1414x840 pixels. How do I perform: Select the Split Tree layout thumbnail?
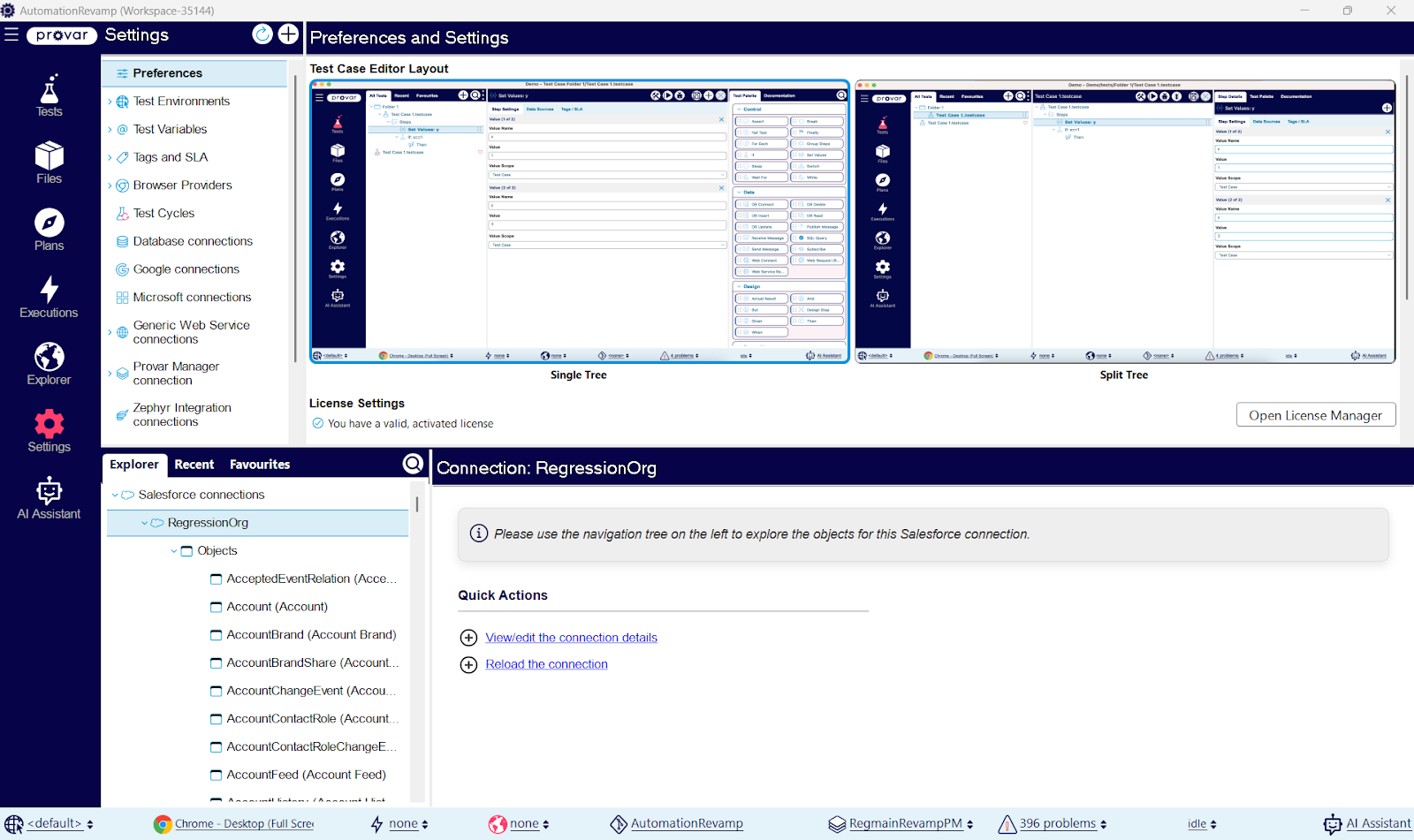coord(1125,222)
